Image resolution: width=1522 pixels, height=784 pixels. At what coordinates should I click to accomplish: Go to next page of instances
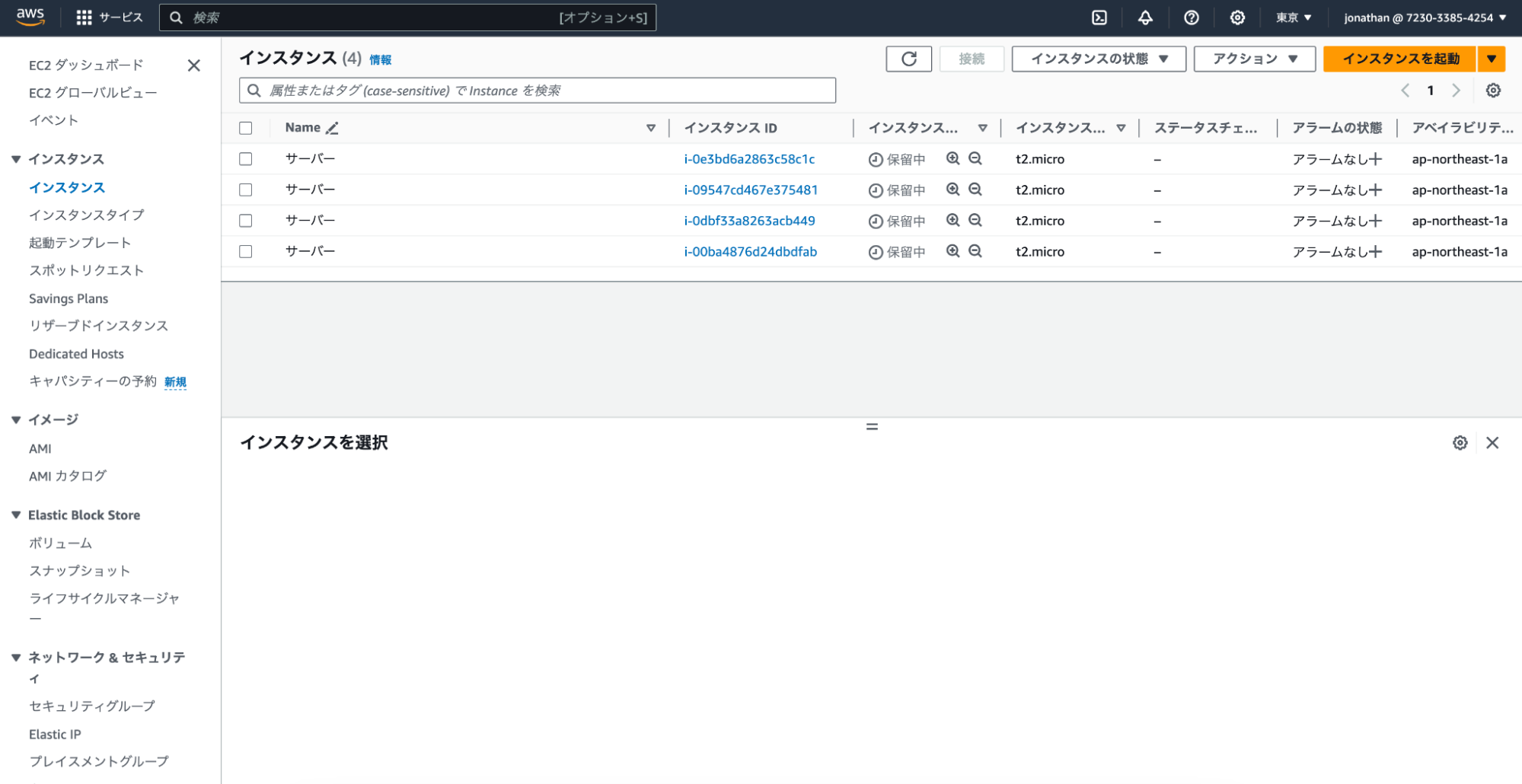(1456, 91)
